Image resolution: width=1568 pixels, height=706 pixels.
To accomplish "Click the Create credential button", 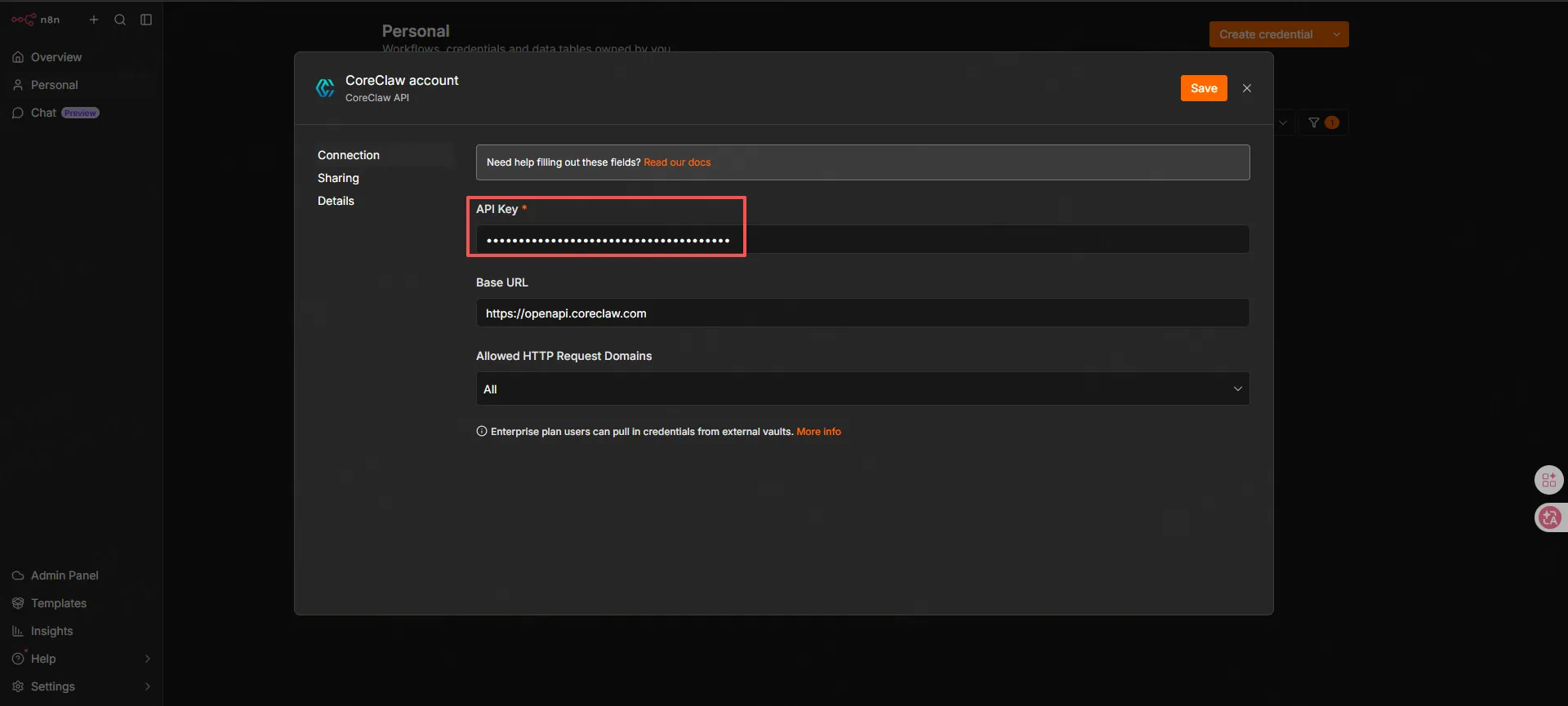I will (1266, 34).
